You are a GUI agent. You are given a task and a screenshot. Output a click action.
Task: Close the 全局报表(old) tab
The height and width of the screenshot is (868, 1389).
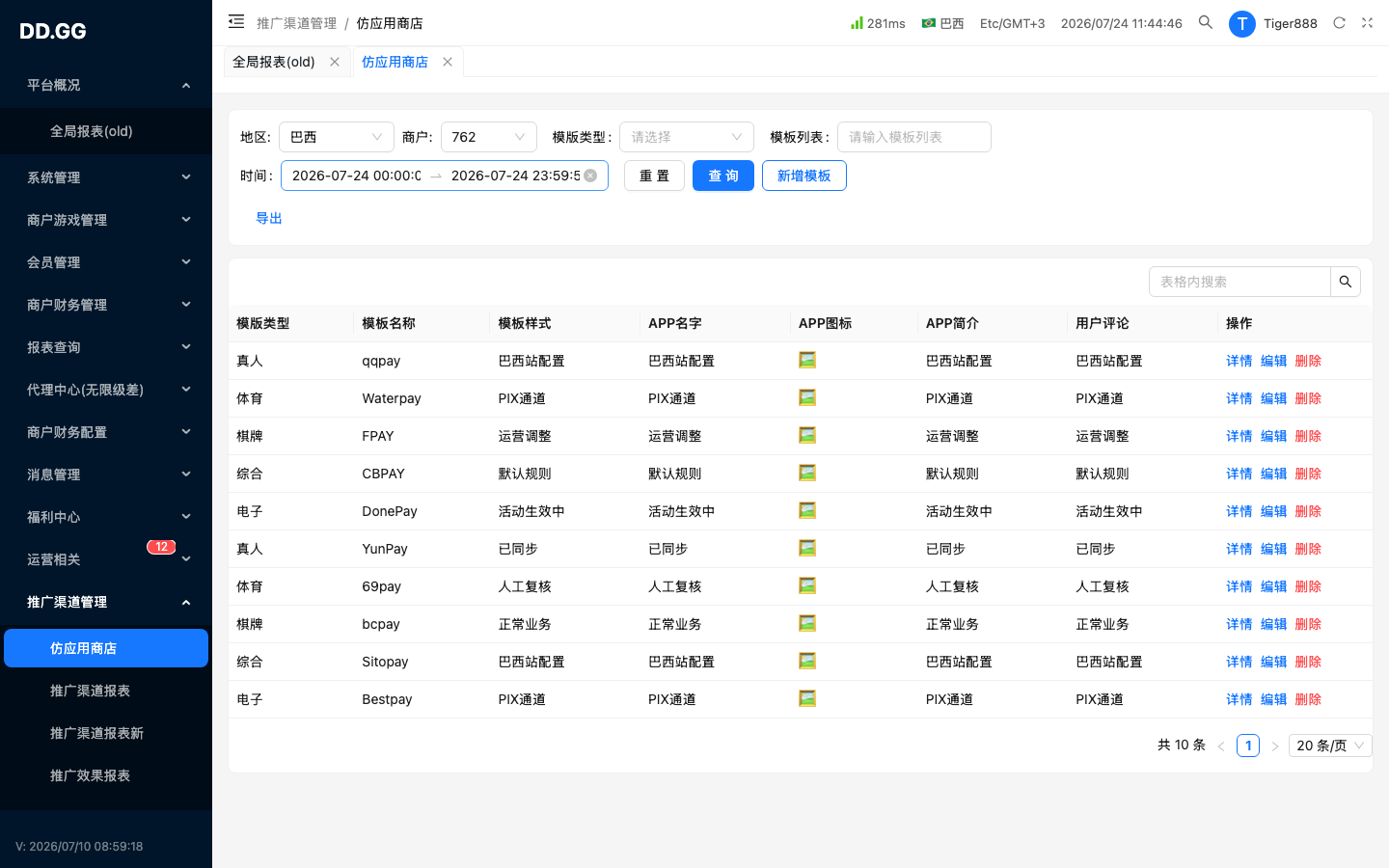click(x=335, y=62)
